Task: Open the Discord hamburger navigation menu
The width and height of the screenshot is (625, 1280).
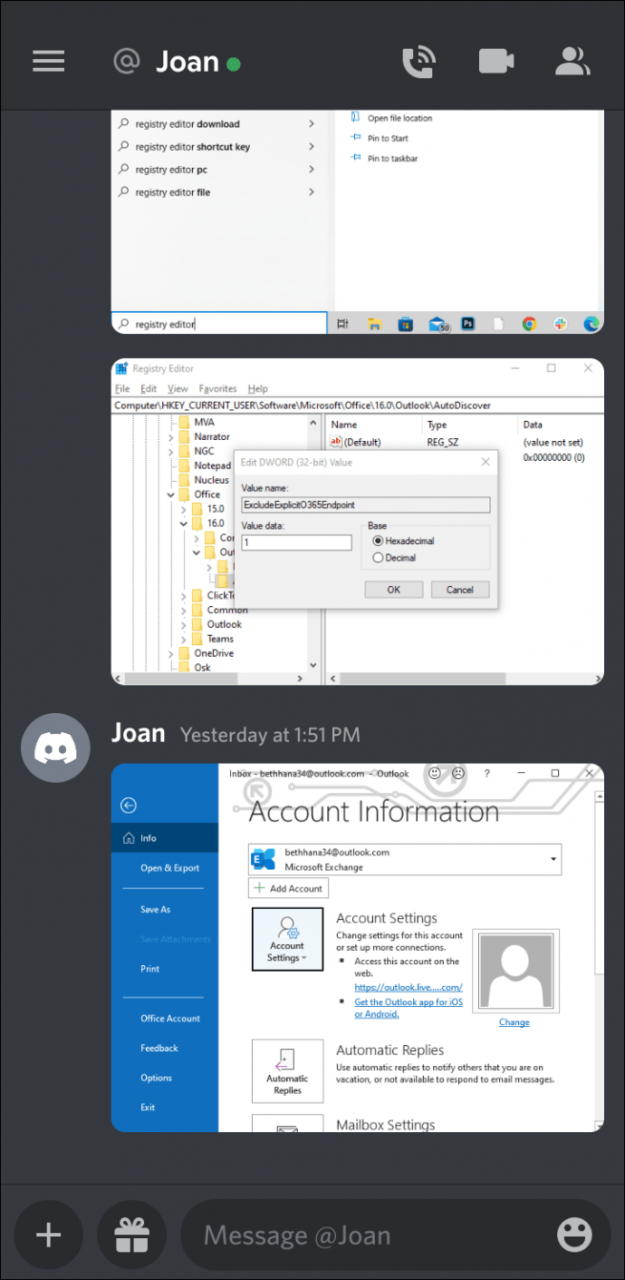Action: [x=48, y=61]
